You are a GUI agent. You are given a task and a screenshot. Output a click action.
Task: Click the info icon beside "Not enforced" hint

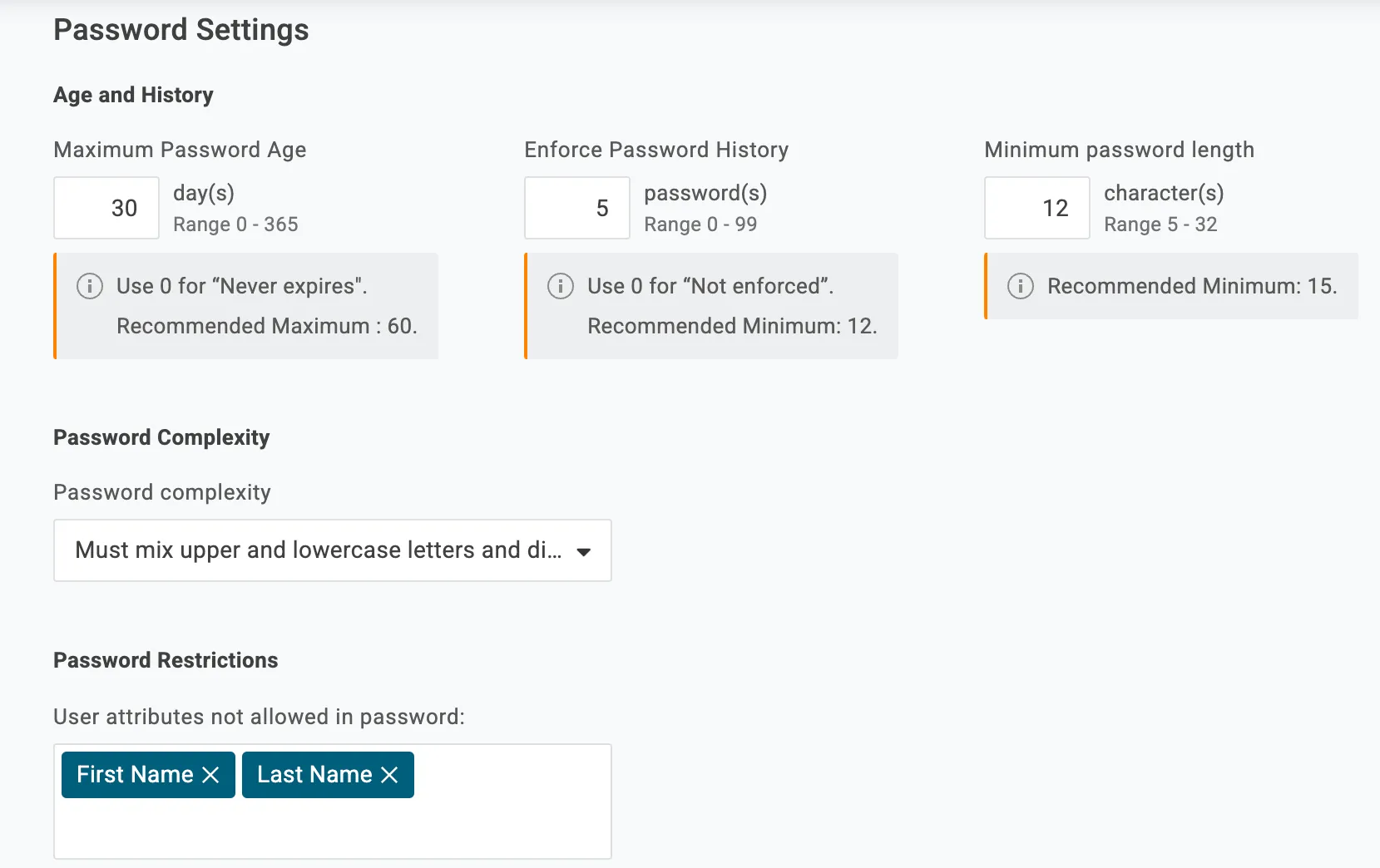click(561, 286)
